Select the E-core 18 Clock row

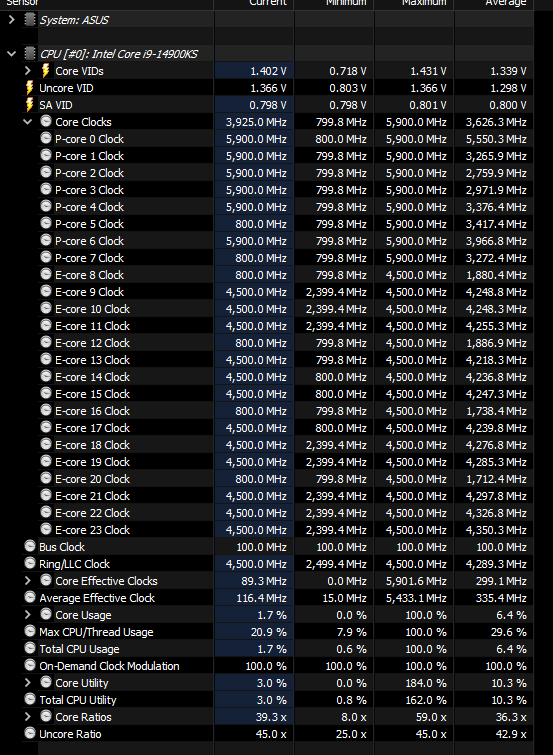tap(286, 445)
